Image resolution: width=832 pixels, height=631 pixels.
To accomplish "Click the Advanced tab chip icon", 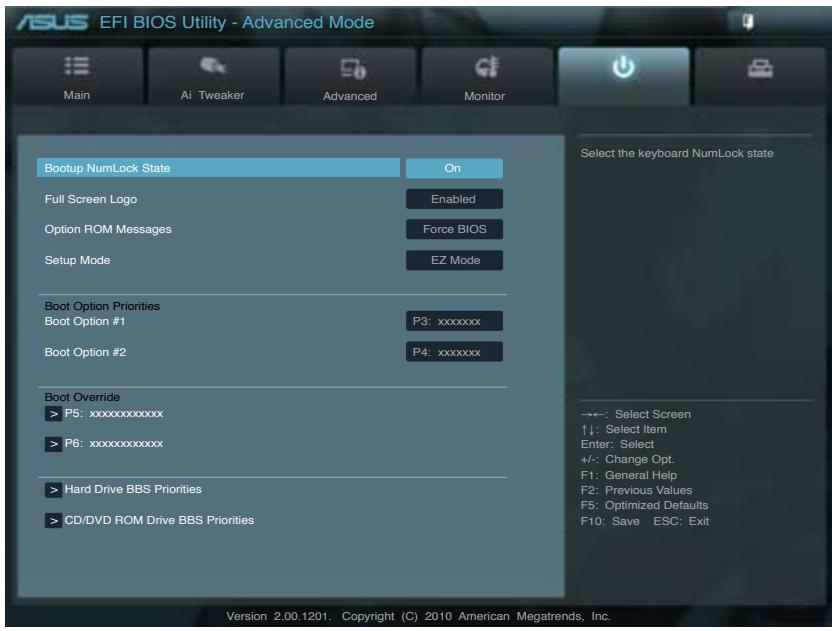I will 353,68.
